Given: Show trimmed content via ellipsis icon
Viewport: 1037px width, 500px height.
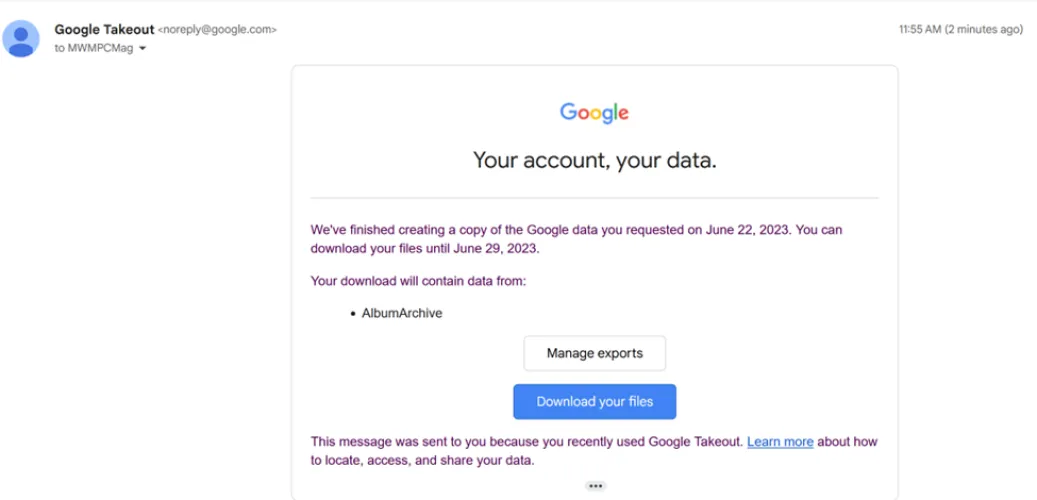Looking at the screenshot, I should (x=595, y=486).
